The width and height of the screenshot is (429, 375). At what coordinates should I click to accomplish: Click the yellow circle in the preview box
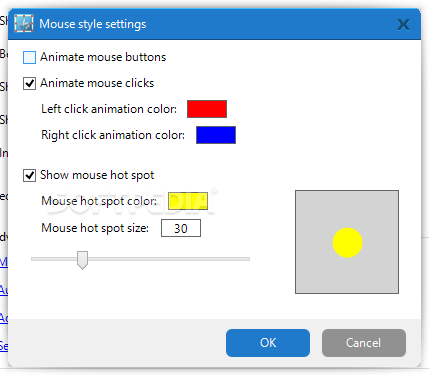347,243
